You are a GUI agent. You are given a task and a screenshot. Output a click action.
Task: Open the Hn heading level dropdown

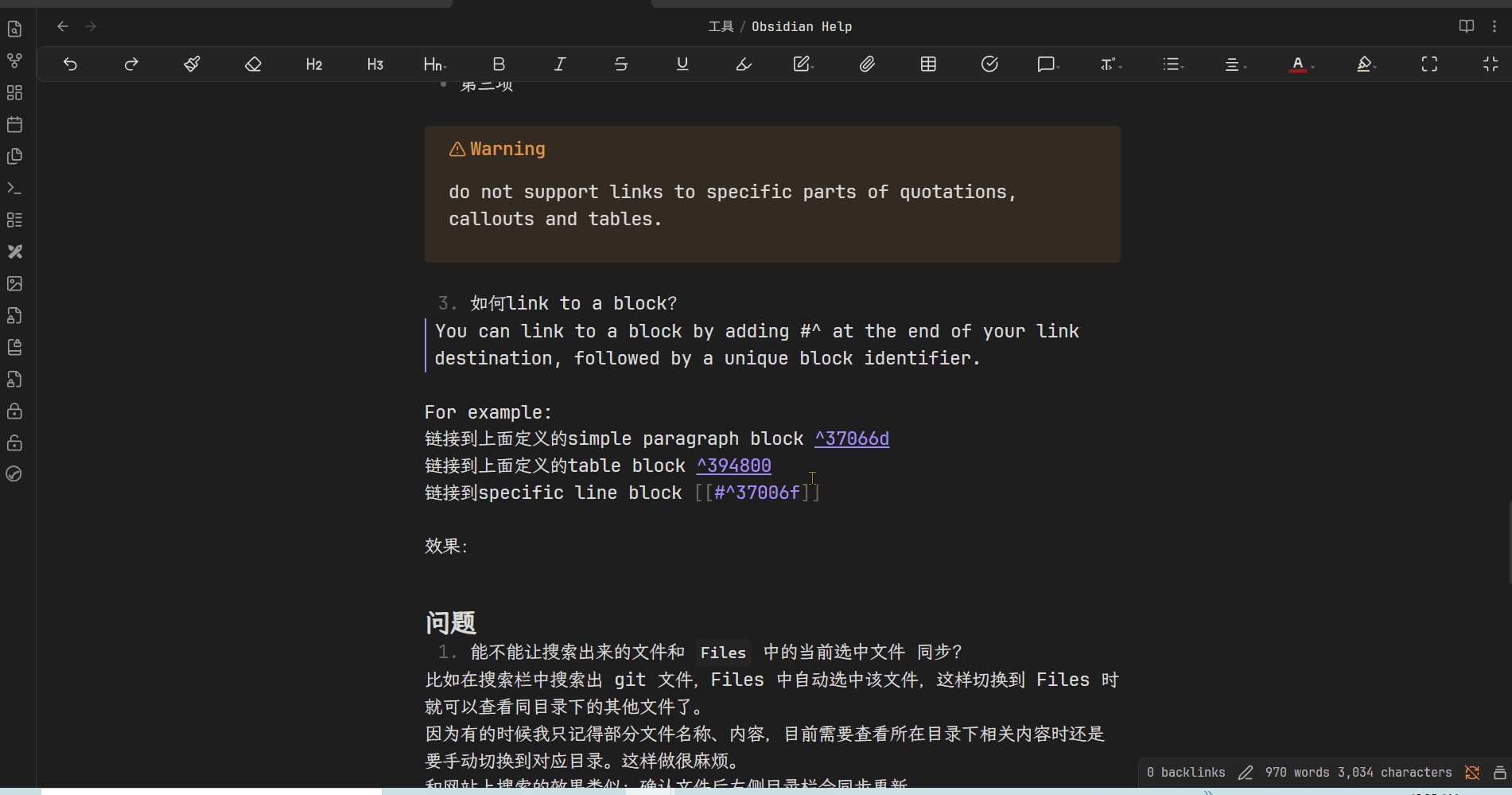tap(436, 64)
